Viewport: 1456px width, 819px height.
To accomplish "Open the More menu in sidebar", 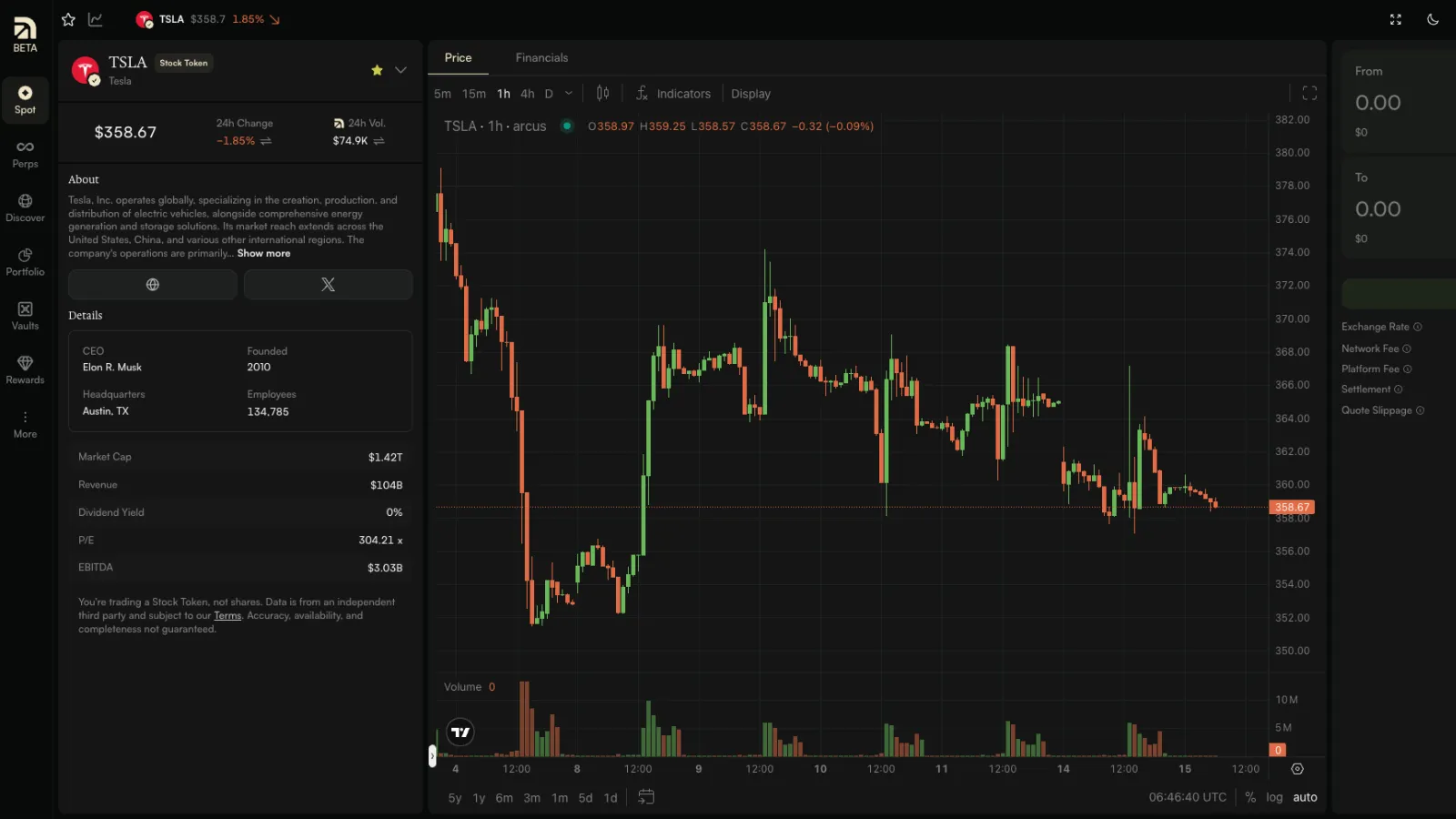I will (25, 424).
